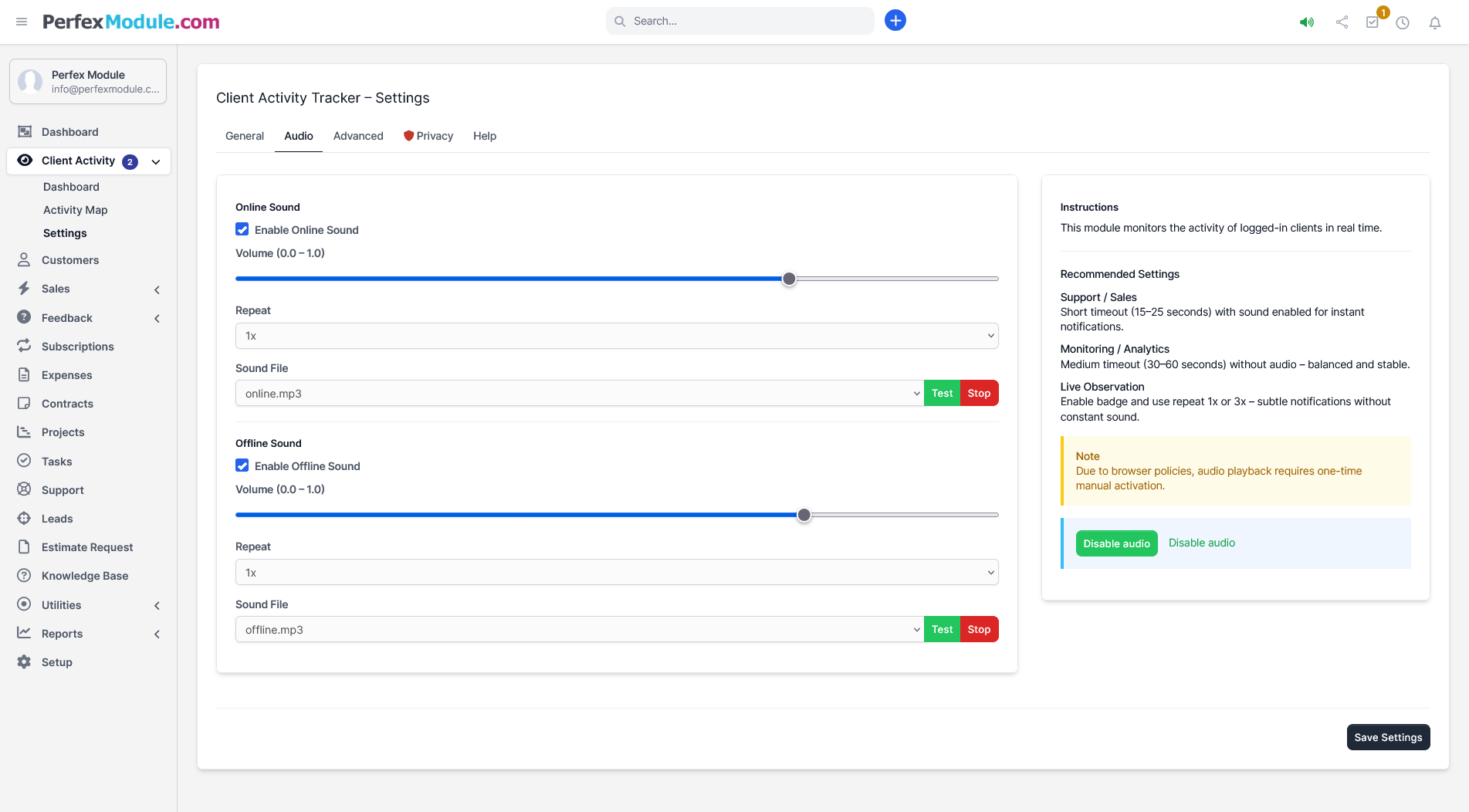
Task: Click the clock timer icon
Action: pyautogui.click(x=1403, y=22)
